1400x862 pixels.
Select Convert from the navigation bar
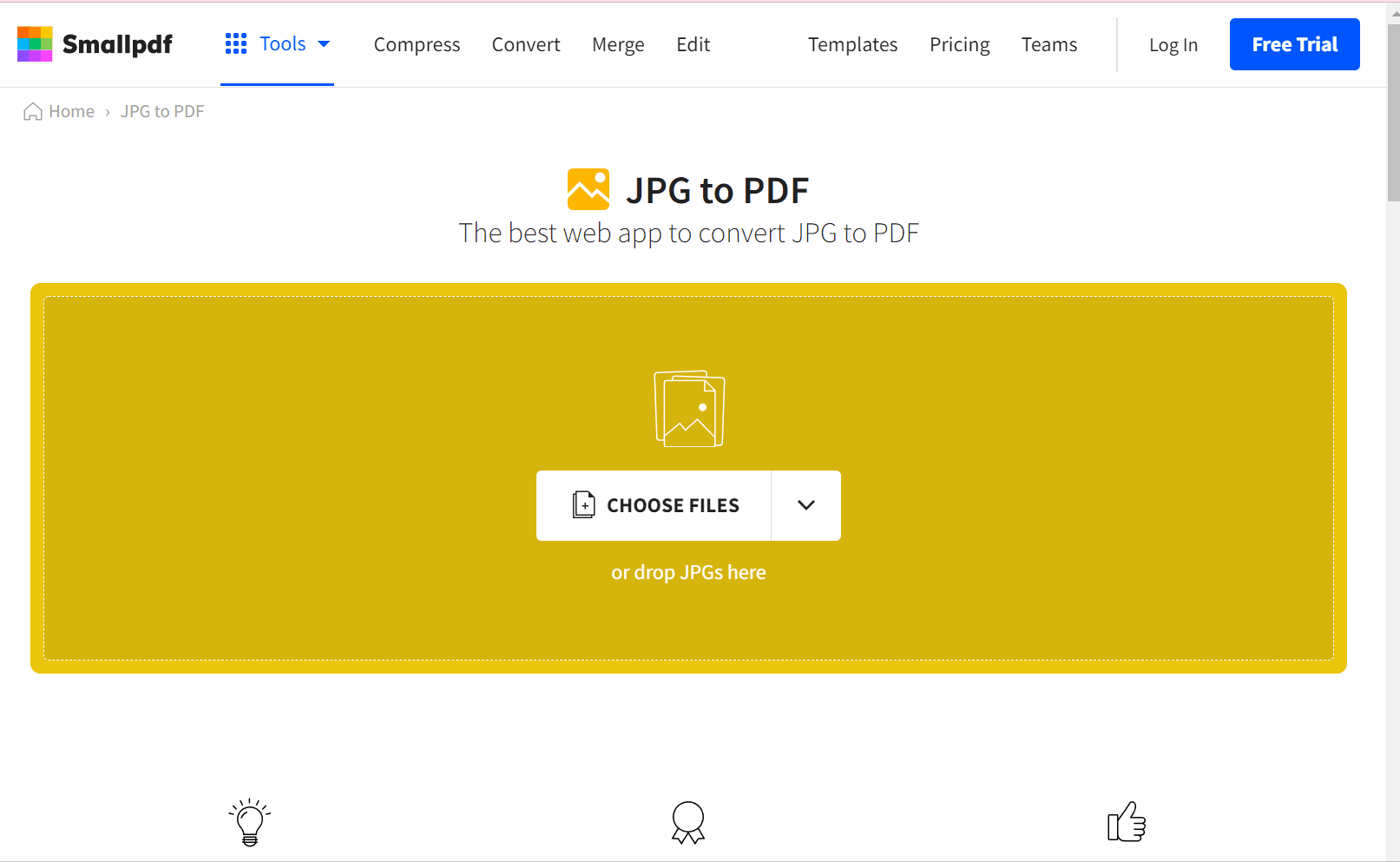point(526,44)
